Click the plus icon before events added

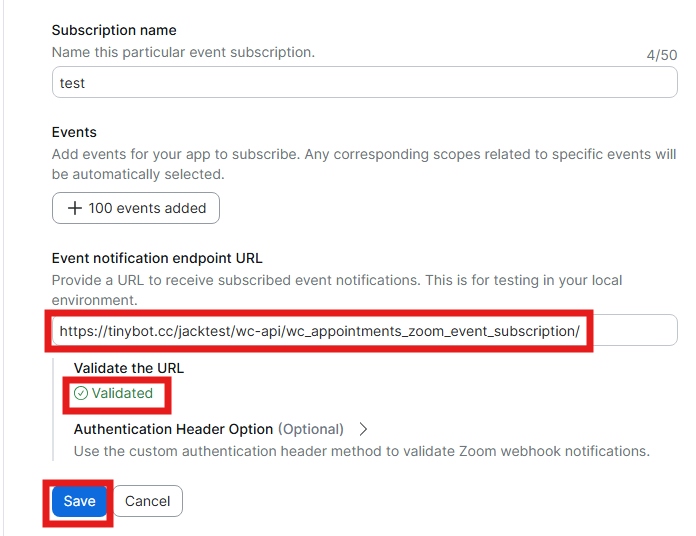click(75, 208)
